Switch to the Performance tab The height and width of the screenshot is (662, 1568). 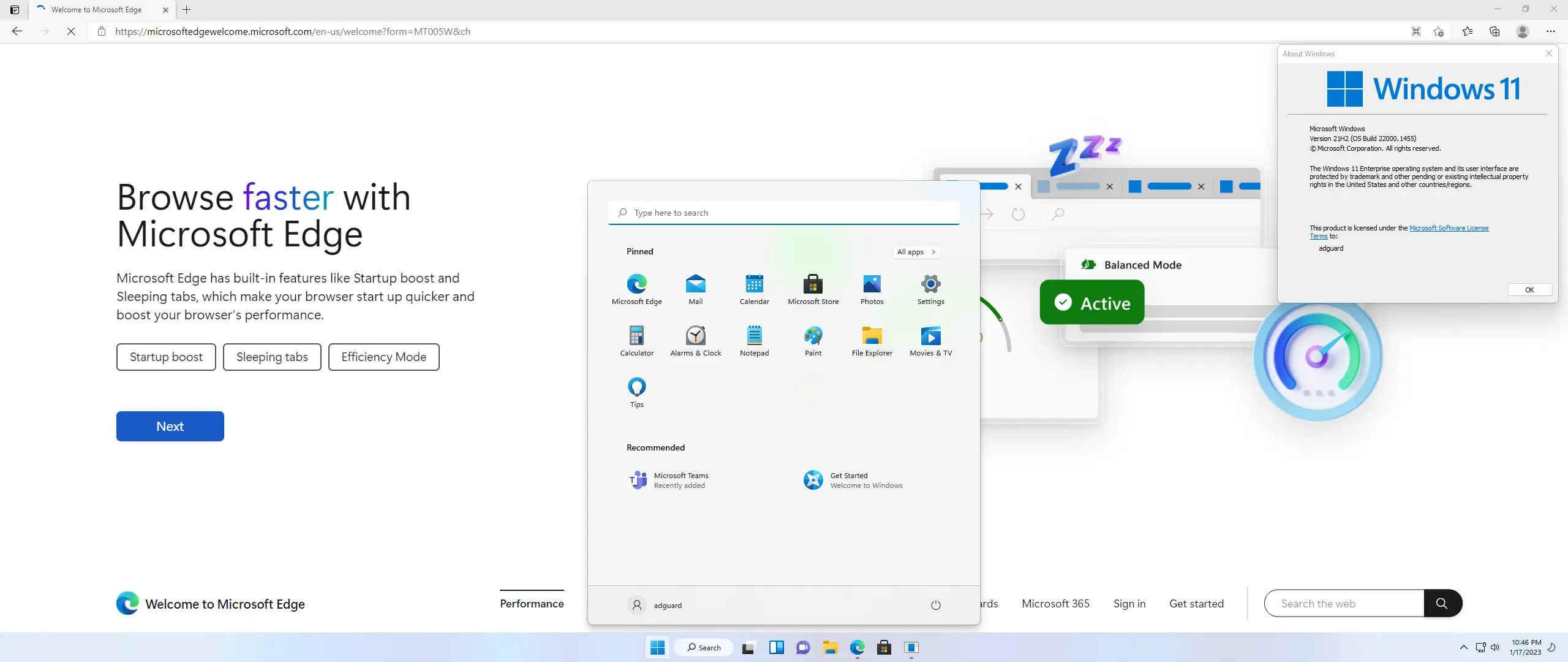coord(531,603)
